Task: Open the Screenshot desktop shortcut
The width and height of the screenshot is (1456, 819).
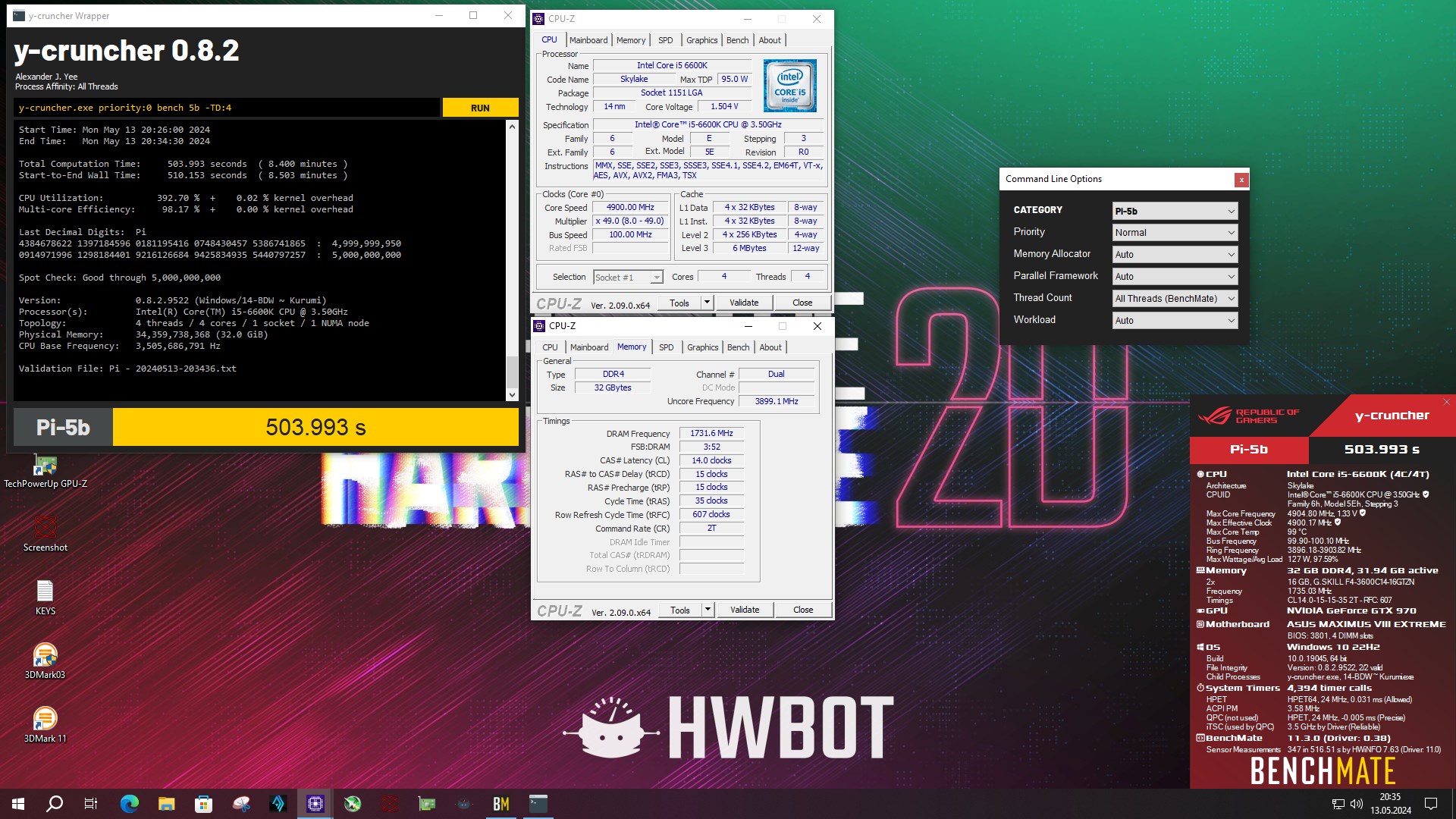Action: [x=45, y=534]
